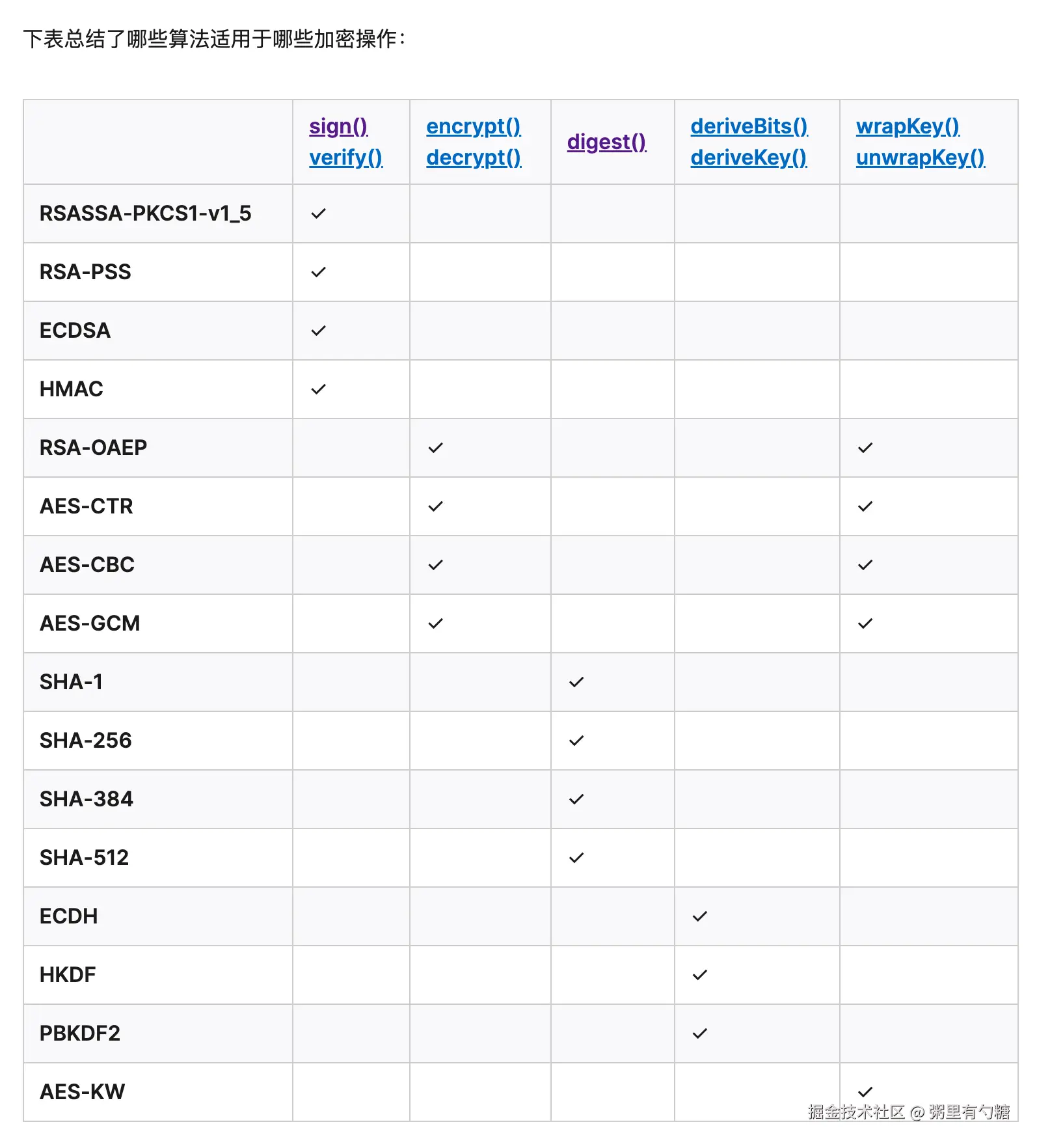Open the unwrapKey() link
Image resolution: width=1037 pixels, height=1148 pixels.
pyautogui.click(x=920, y=157)
